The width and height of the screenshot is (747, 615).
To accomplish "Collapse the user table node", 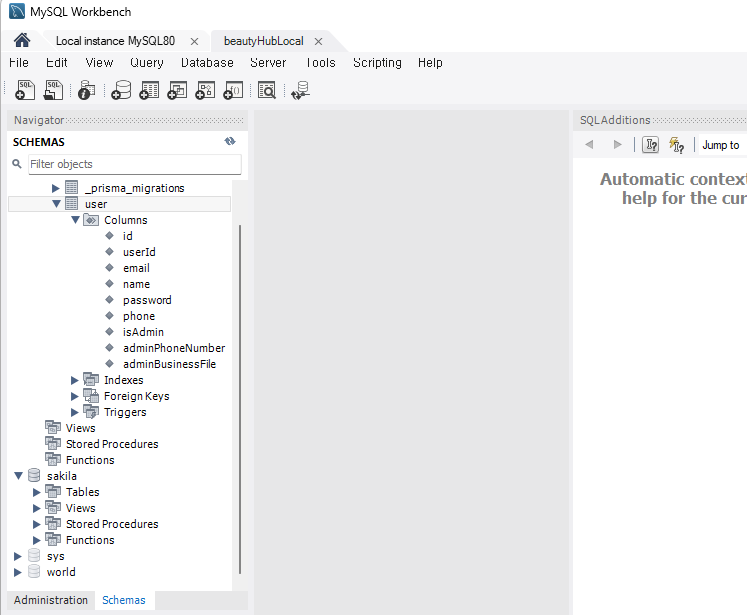I will coord(56,204).
